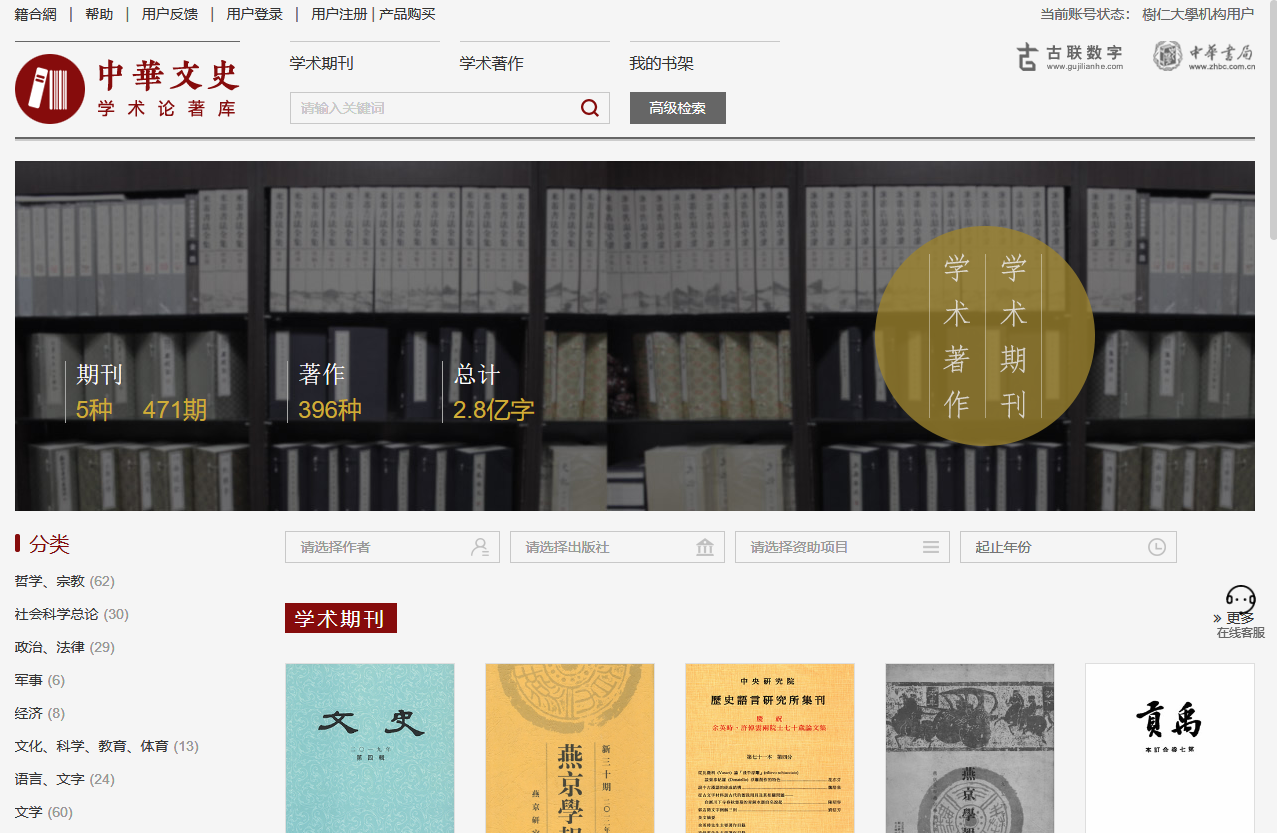Open the 我的书架 tab

click(x=661, y=63)
